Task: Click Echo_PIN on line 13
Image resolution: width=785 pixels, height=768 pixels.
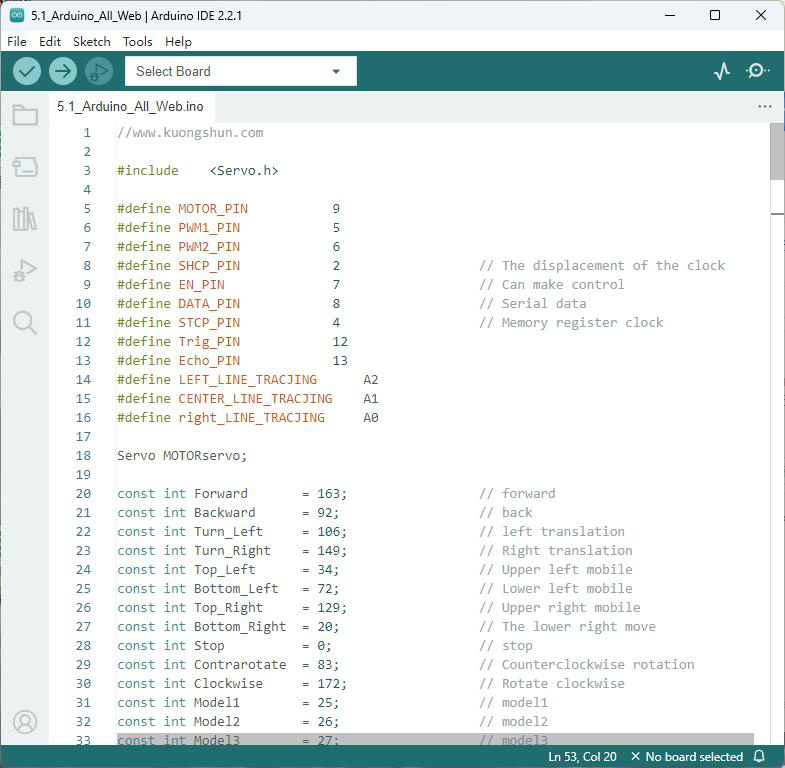Action: pyautogui.click(x=209, y=361)
